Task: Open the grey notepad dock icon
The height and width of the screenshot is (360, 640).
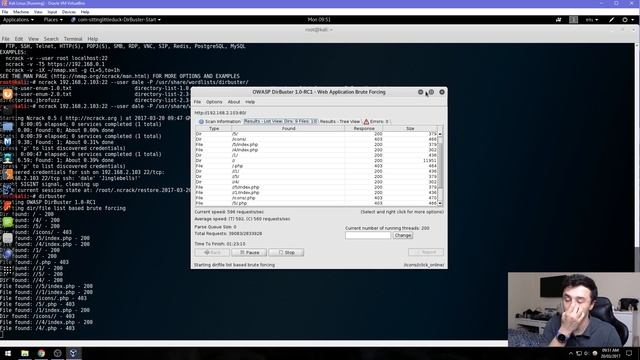Action: point(7,238)
